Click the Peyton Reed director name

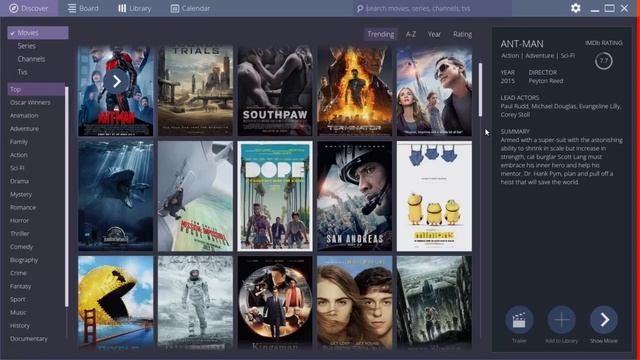546,81
